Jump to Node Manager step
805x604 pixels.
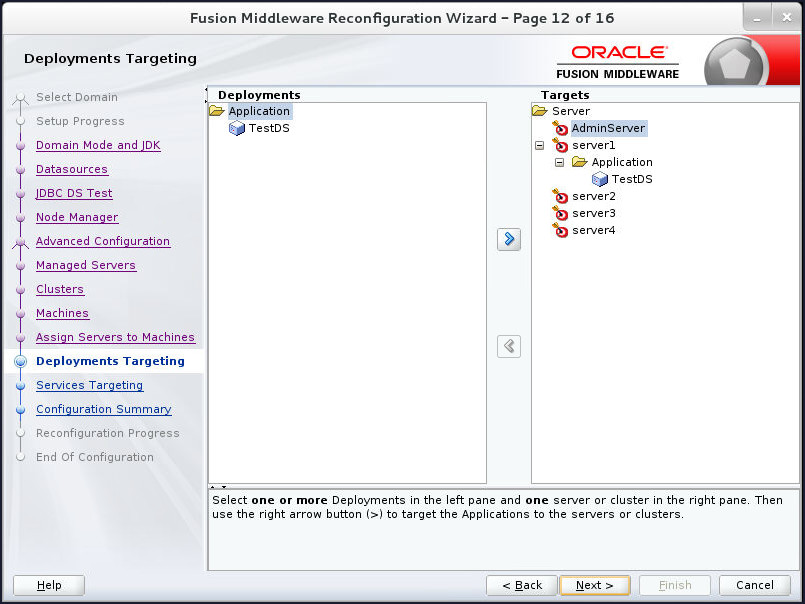point(77,217)
